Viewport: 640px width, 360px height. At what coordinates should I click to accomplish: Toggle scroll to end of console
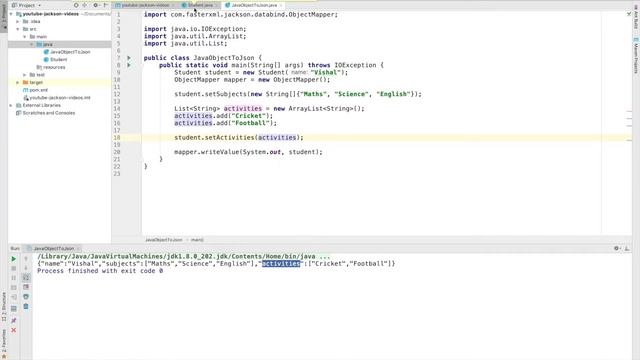point(26,287)
